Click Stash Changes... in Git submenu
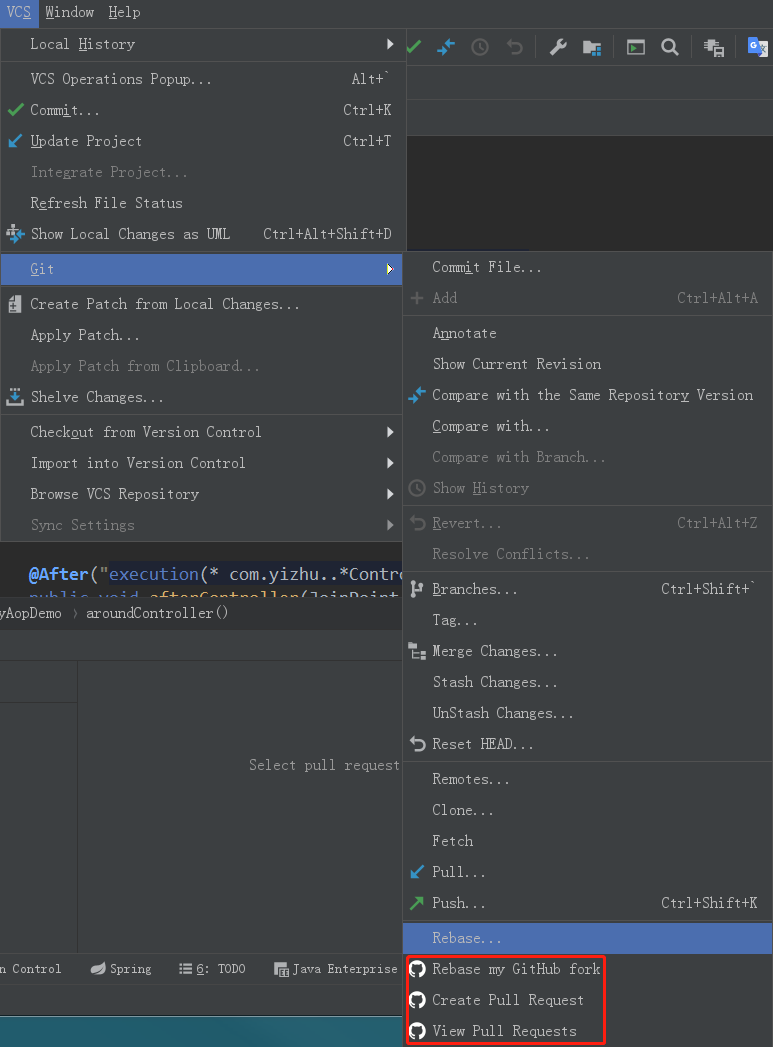Screen dimensions: 773x1047 tap(495, 682)
